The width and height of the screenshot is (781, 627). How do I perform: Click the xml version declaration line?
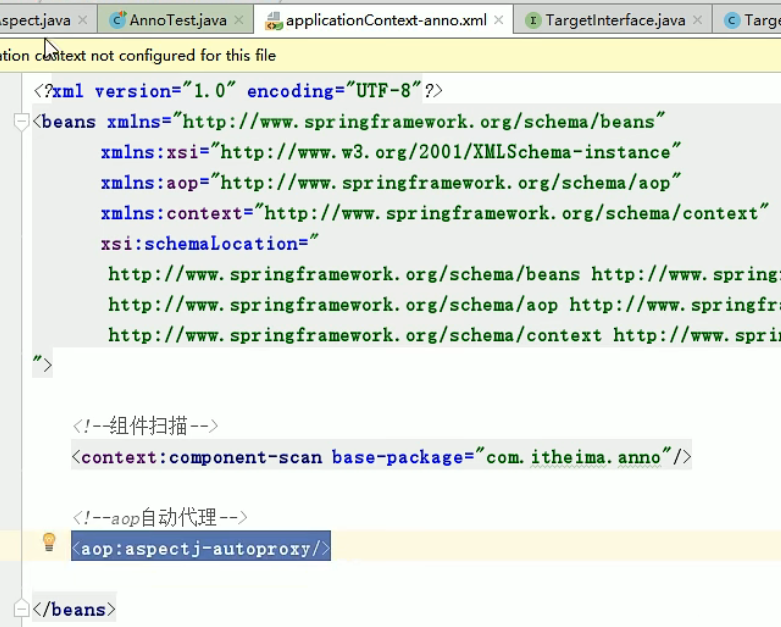click(238, 91)
